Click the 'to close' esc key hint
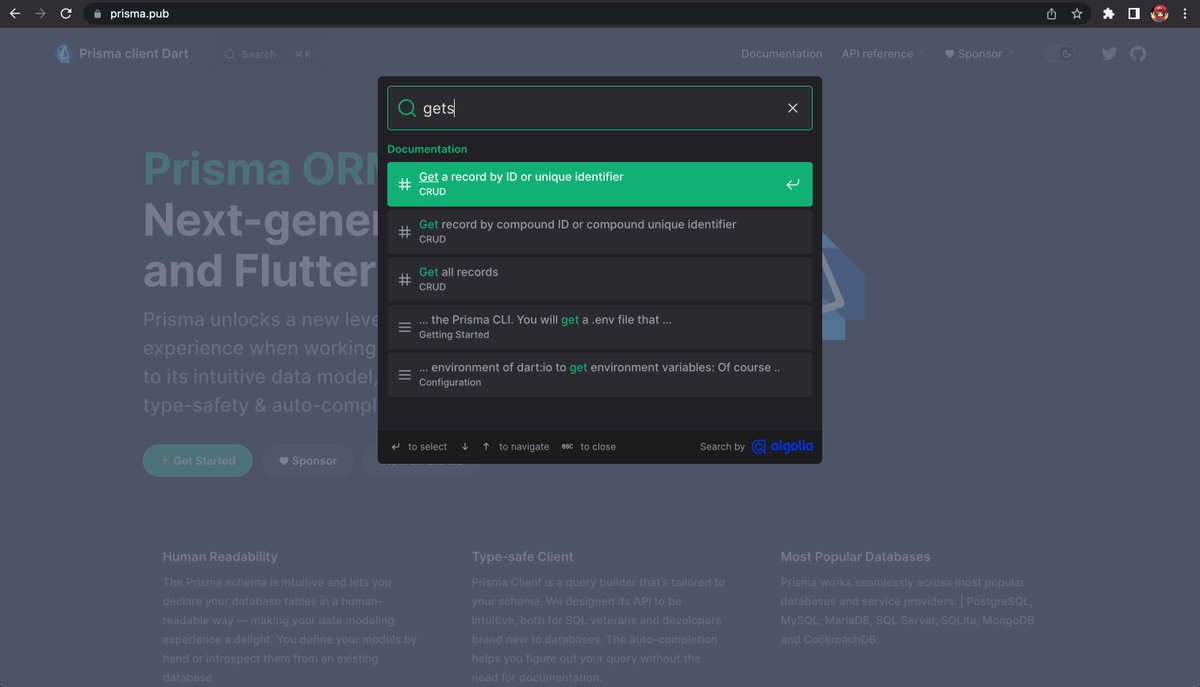This screenshot has width=1200, height=687. click(589, 447)
